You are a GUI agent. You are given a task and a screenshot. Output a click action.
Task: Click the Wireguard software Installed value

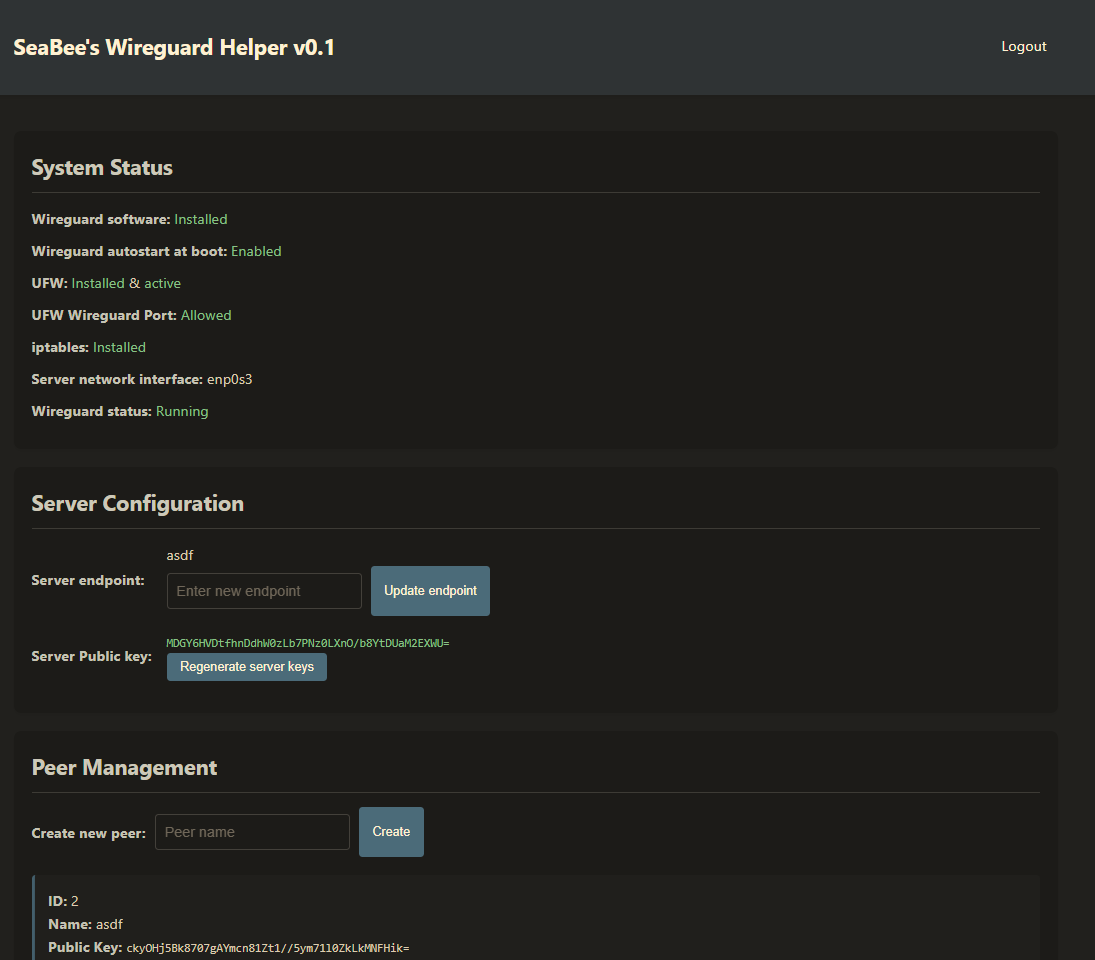coord(201,219)
